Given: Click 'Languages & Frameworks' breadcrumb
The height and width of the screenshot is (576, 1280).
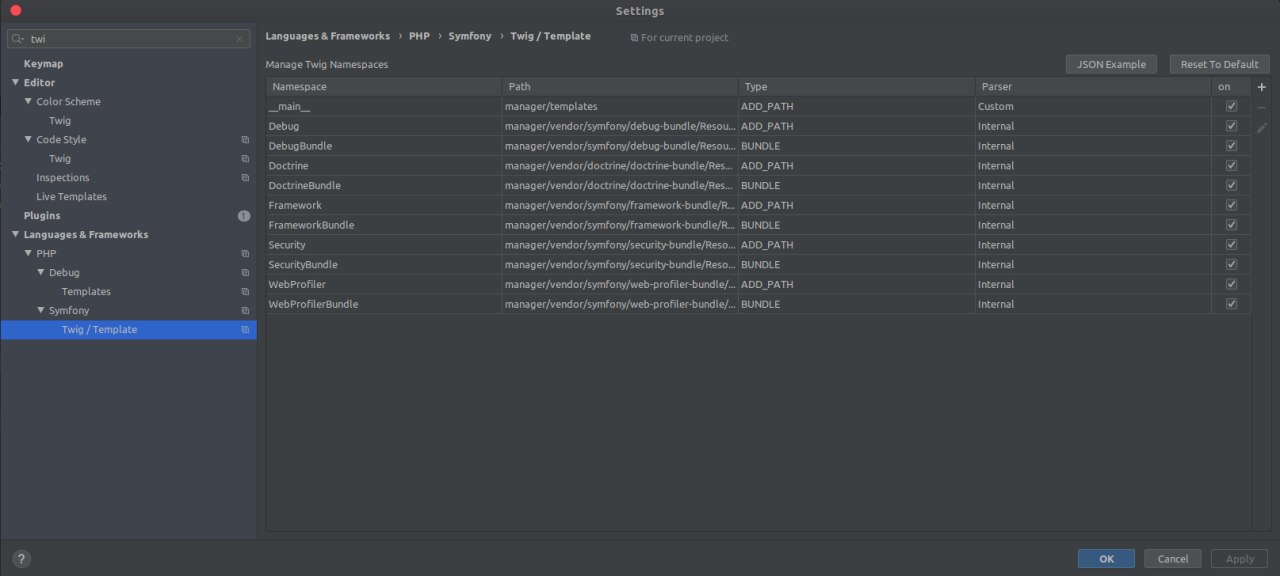Looking at the screenshot, I should [328, 36].
